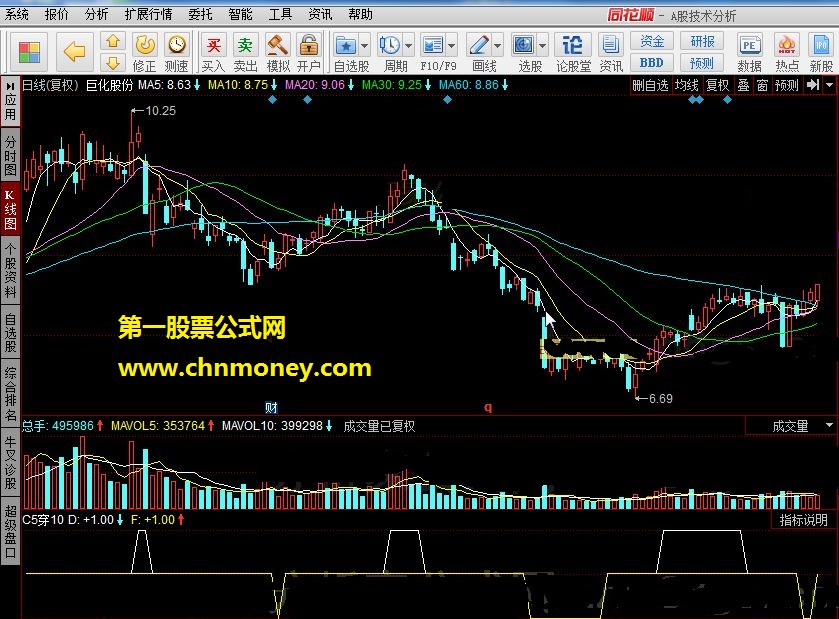
Task: Open the 扩展行情 menu
Action: pos(149,14)
